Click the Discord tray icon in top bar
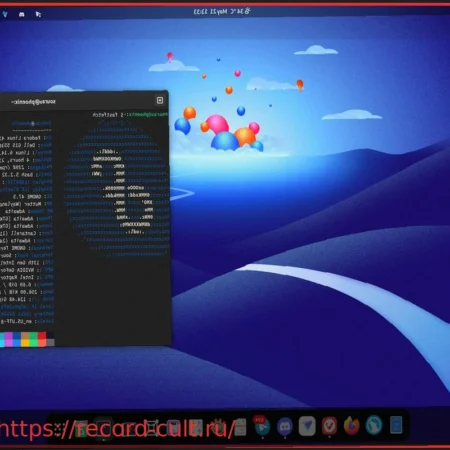450x450 pixels. click(x=22, y=14)
